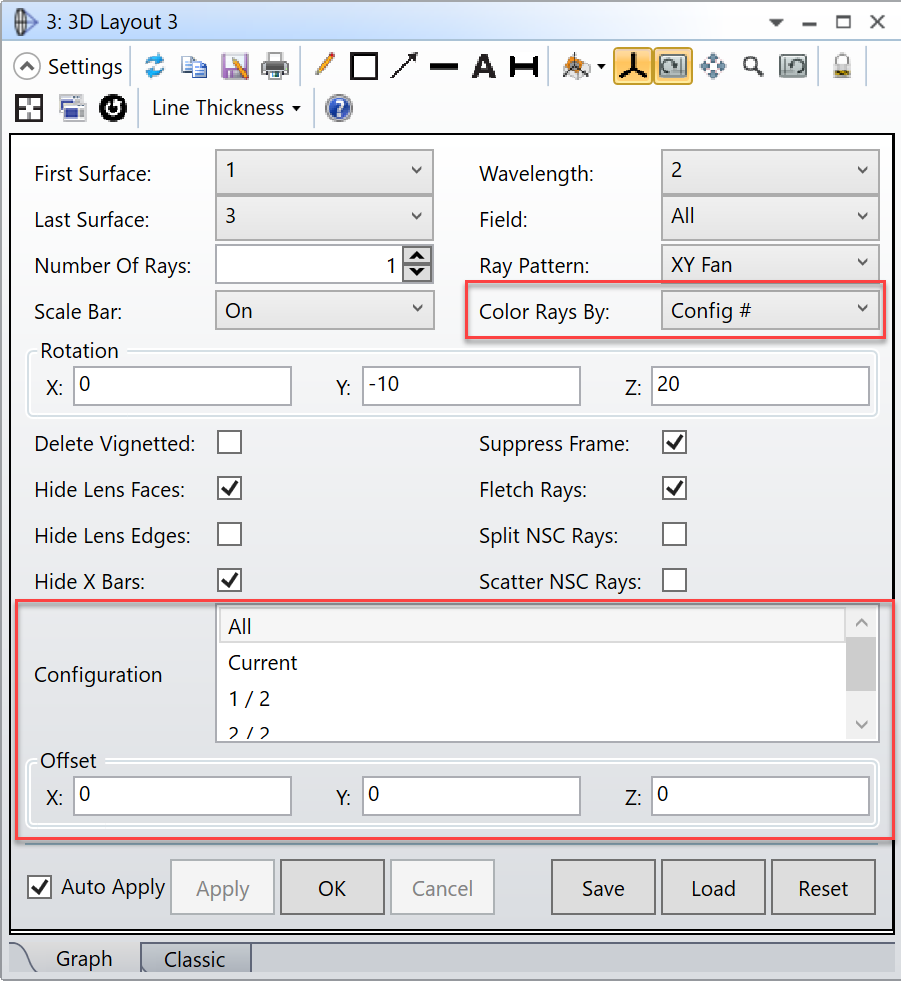Click the refresh/update icon in toolbar
Image resolution: width=901 pixels, height=981 pixels.
(154, 67)
